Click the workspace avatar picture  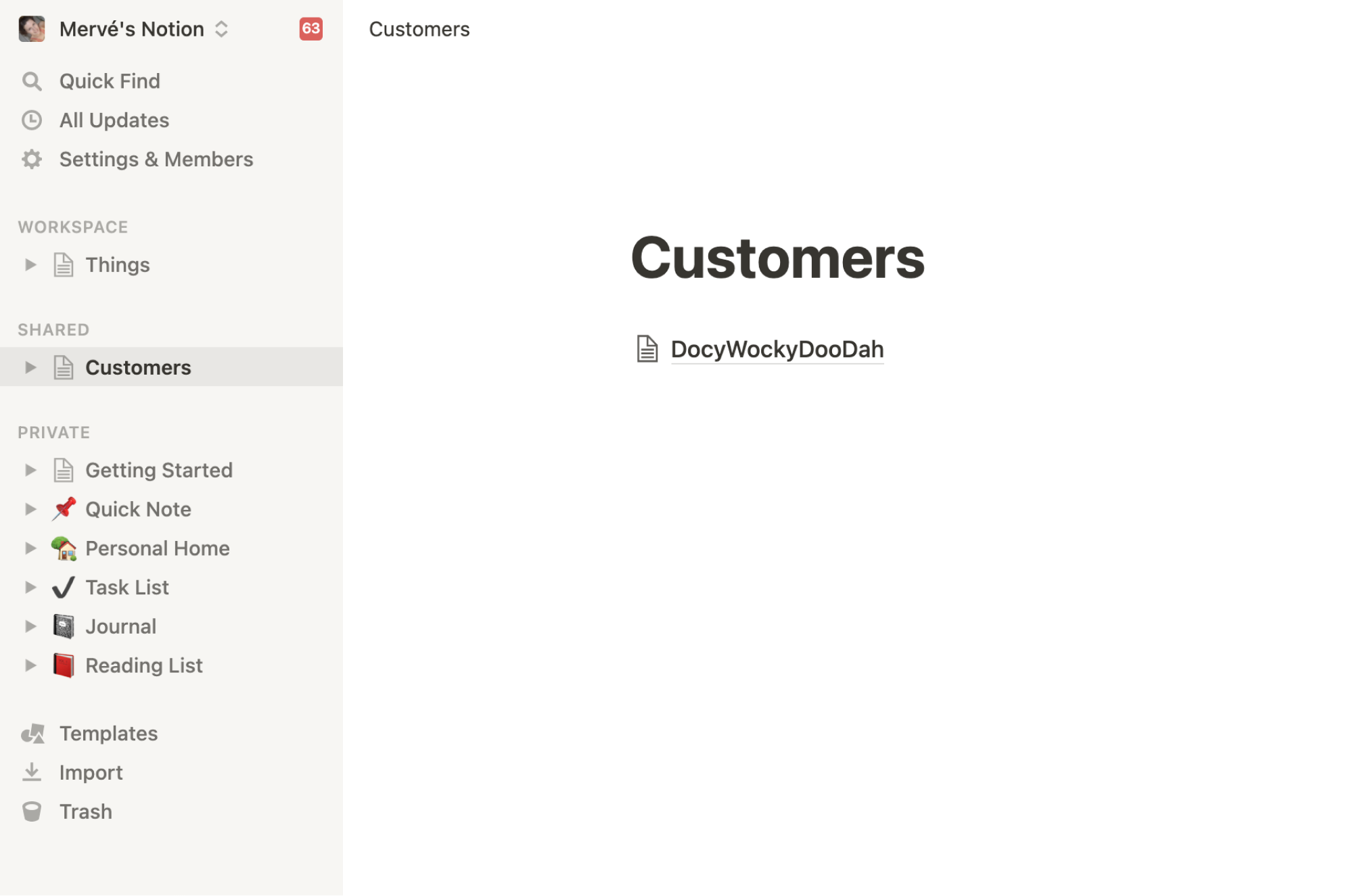tap(32, 29)
